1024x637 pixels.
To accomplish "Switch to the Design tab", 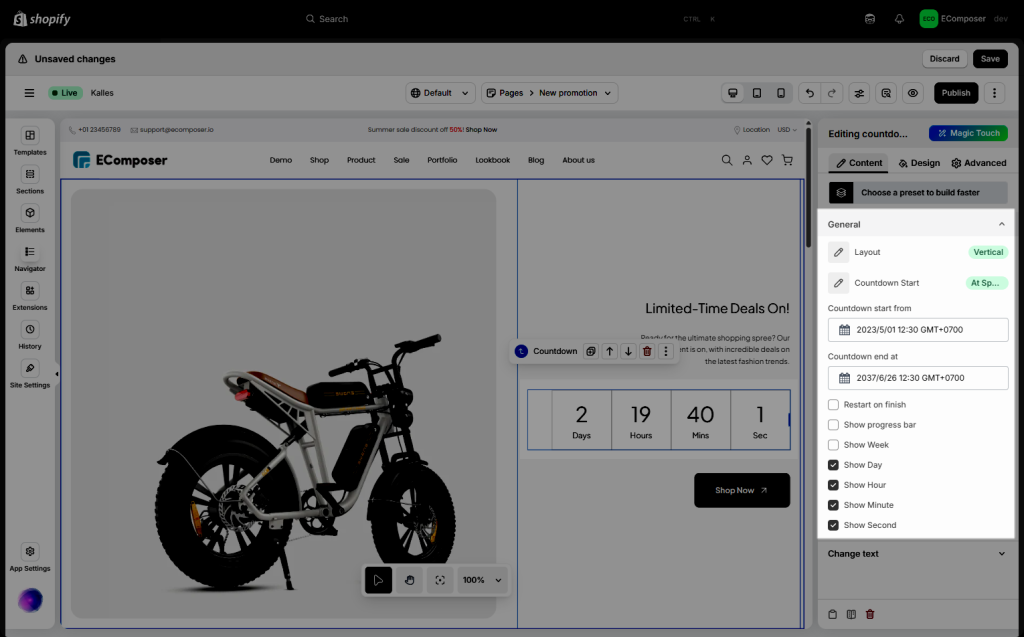I will click(919, 163).
